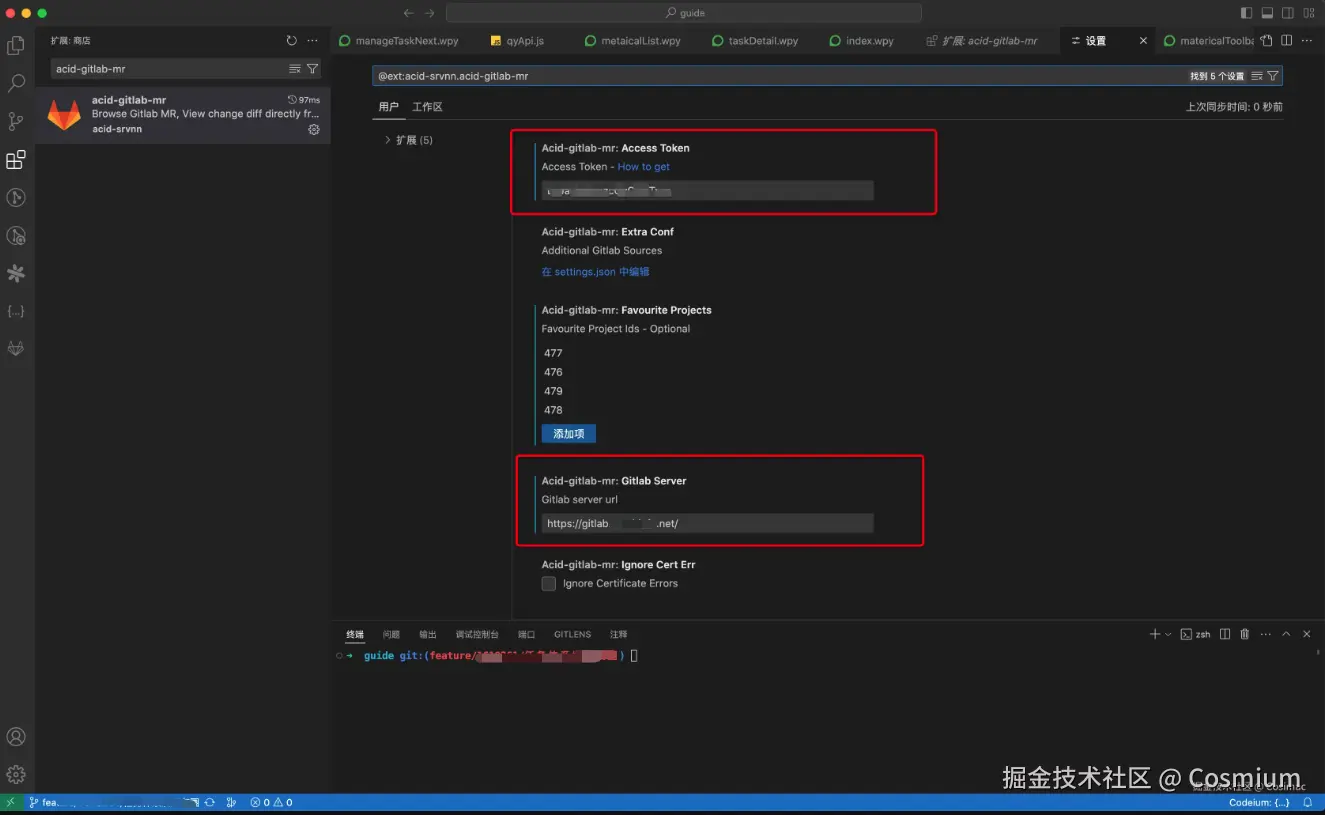1325x815 pixels.
Task: Switch to the GITLENS panel tab
Action: (572, 634)
